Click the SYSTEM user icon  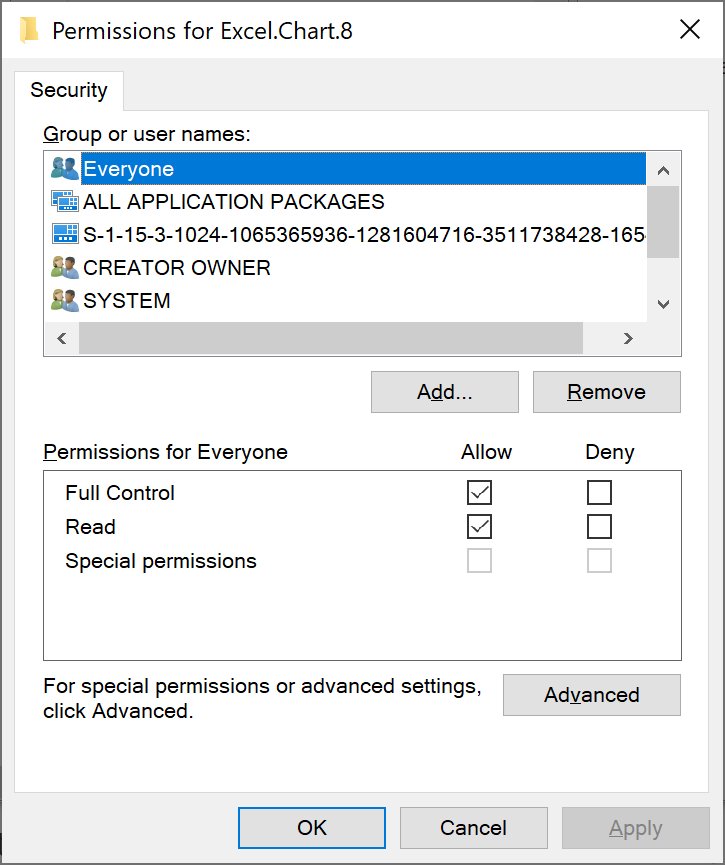tap(65, 301)
